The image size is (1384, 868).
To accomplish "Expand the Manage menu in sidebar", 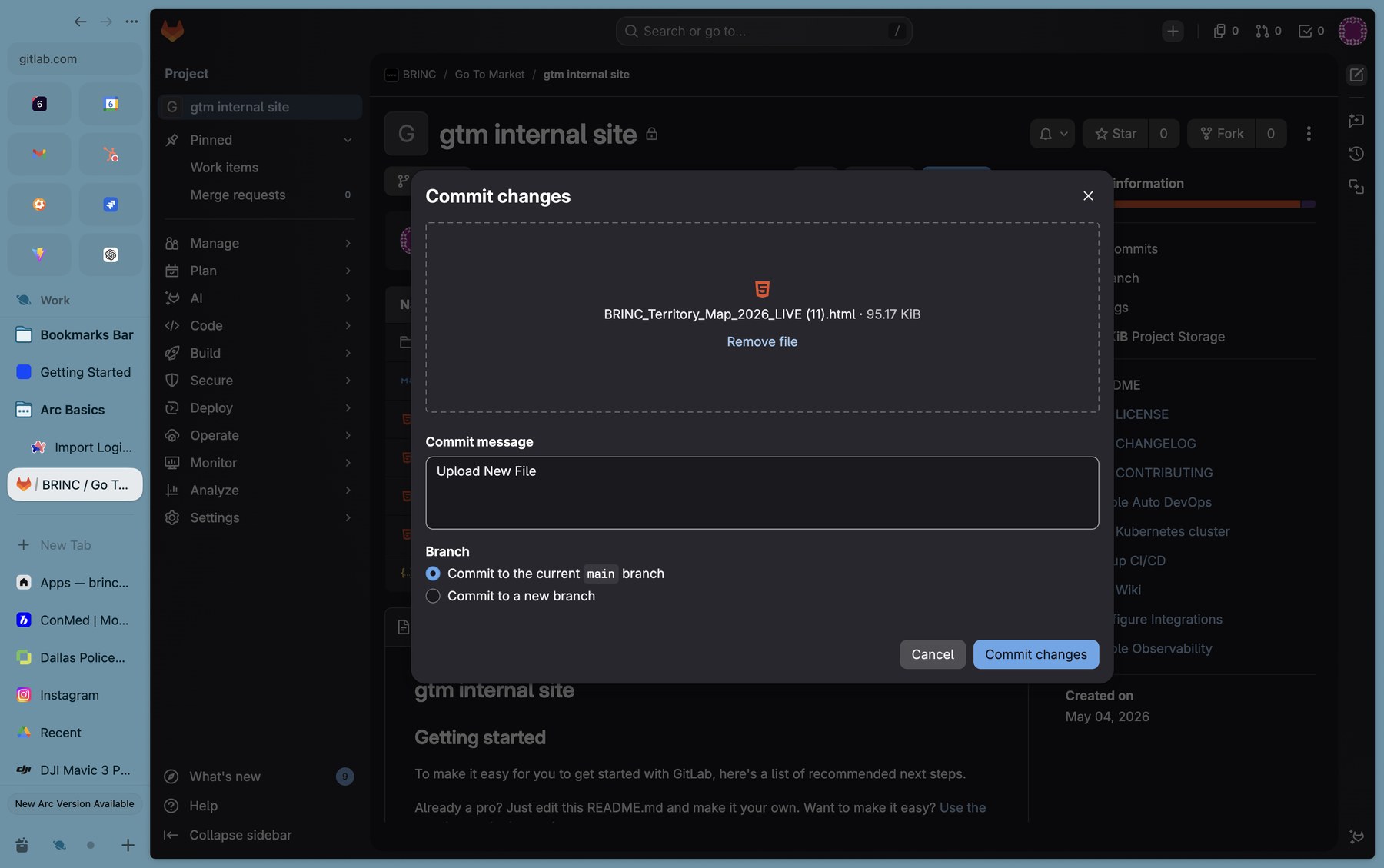I will pyautogui.click(x=260, y=243).
